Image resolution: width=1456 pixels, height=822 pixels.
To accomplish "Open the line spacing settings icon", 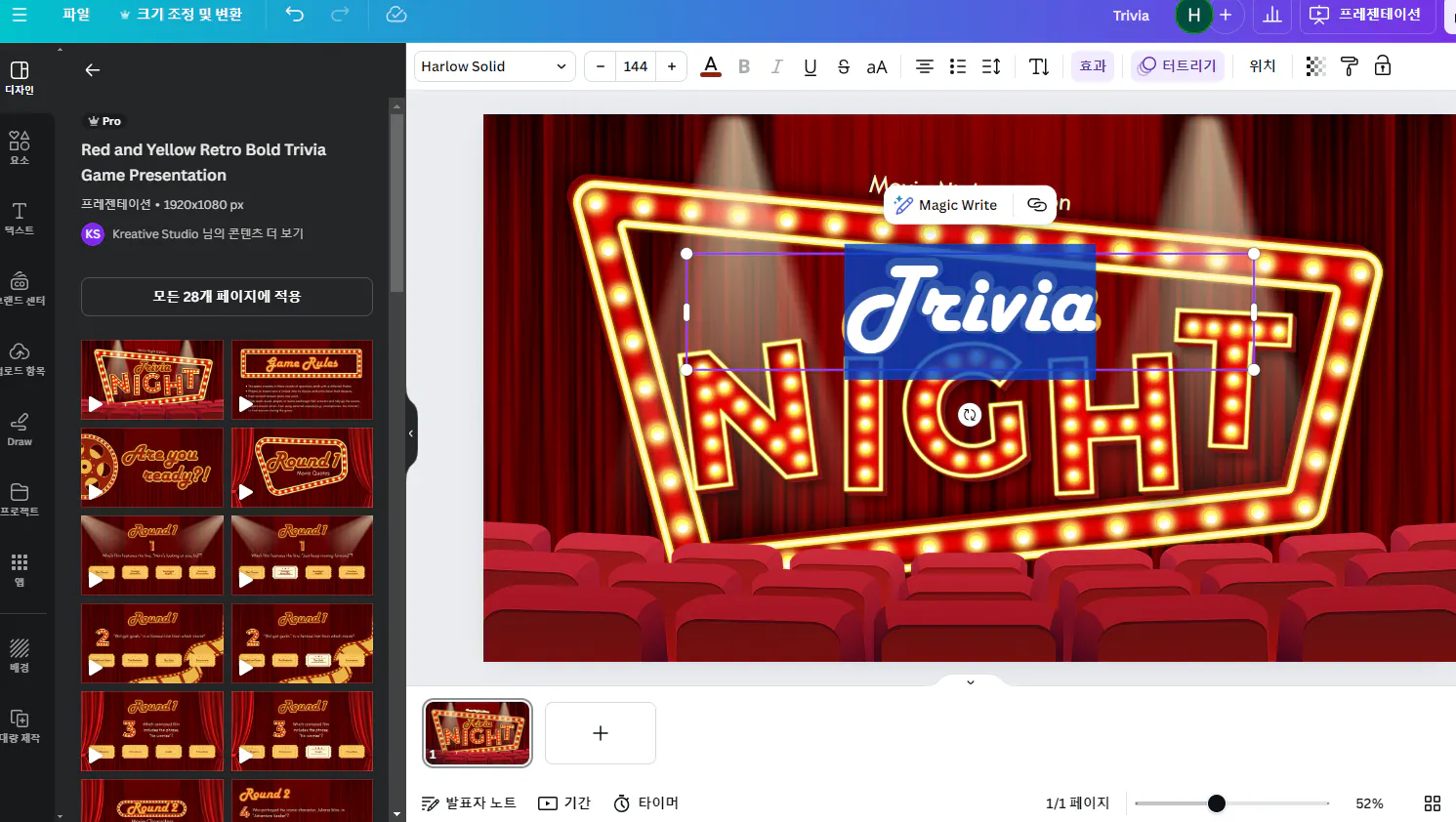I will tap(991, 66).
